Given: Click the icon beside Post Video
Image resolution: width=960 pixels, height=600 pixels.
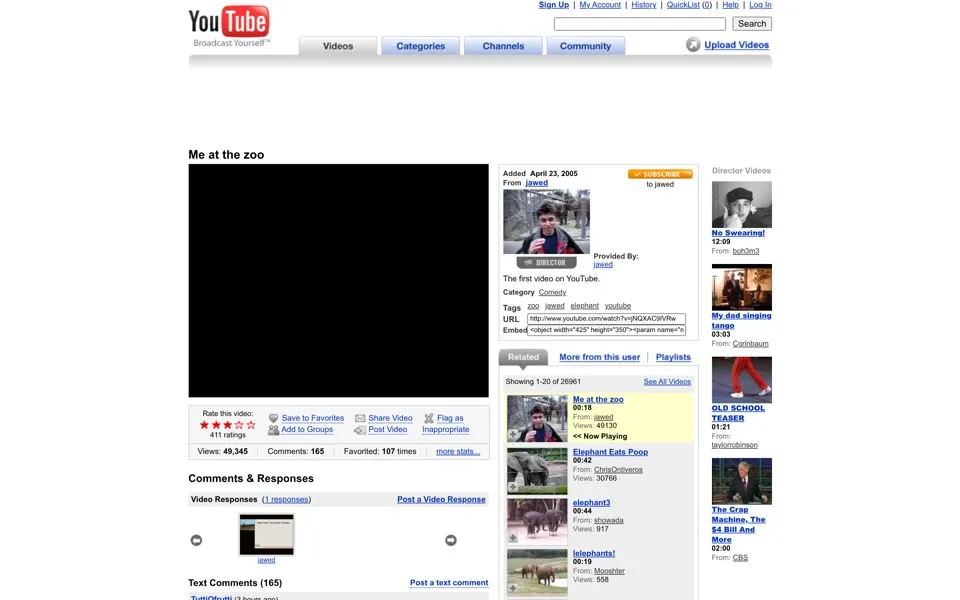Looking at the screenshot, I should tap(360, 430).
